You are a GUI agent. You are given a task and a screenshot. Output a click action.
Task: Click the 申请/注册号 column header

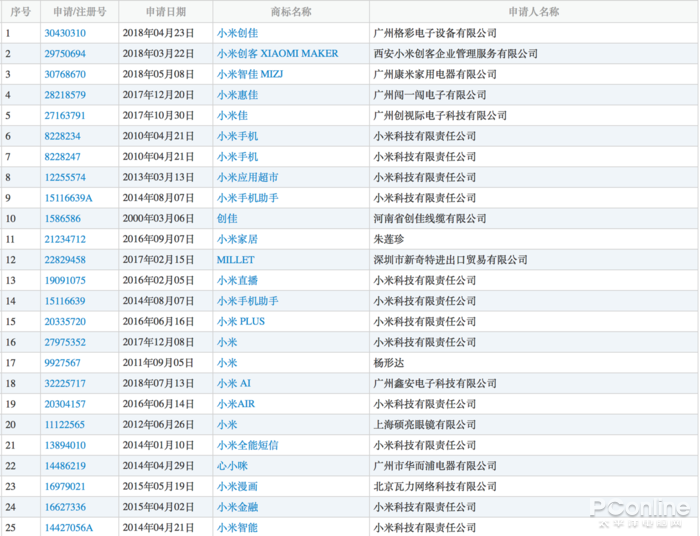coord(79,12)
